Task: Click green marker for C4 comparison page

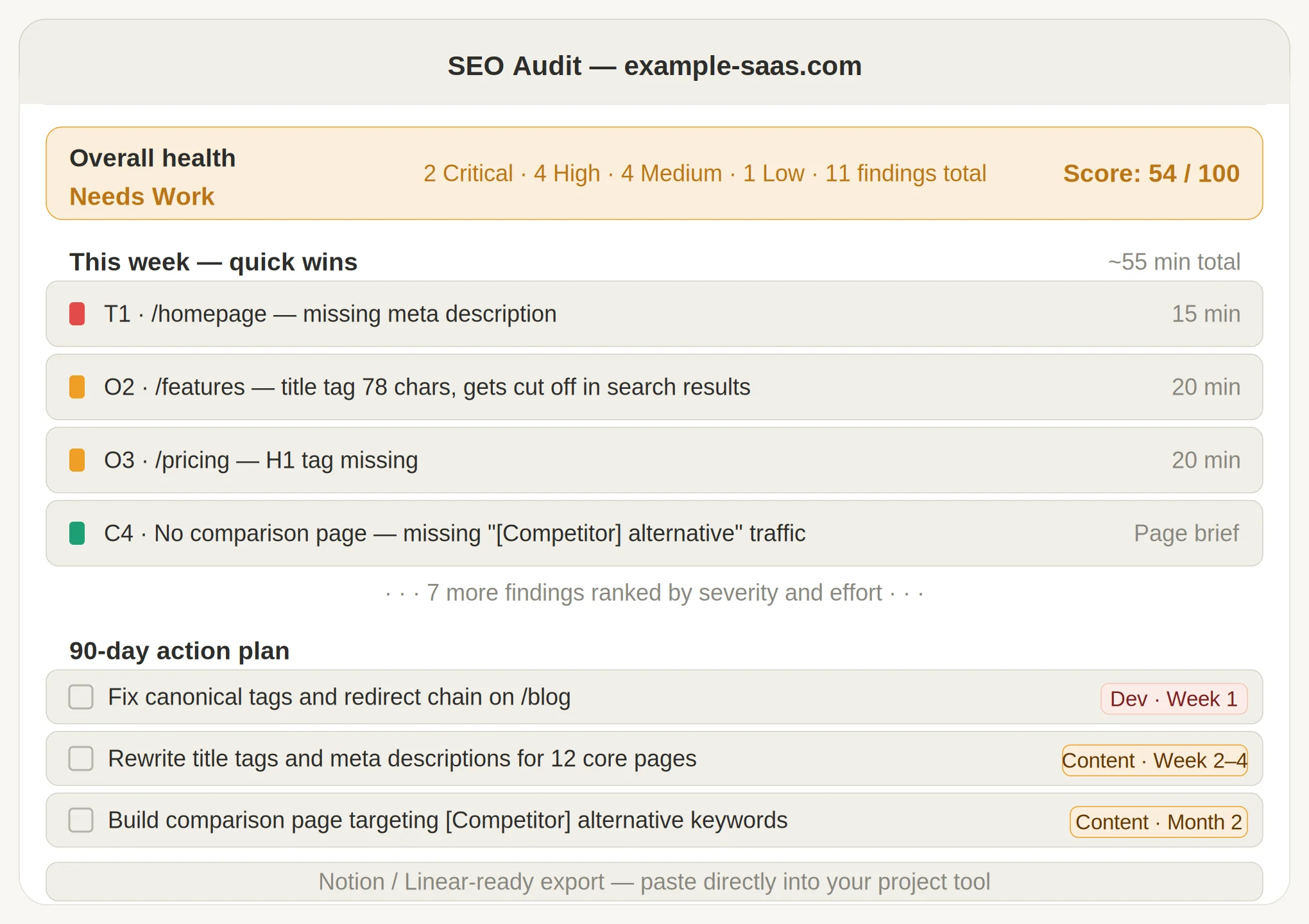Action: coord(77,534)
